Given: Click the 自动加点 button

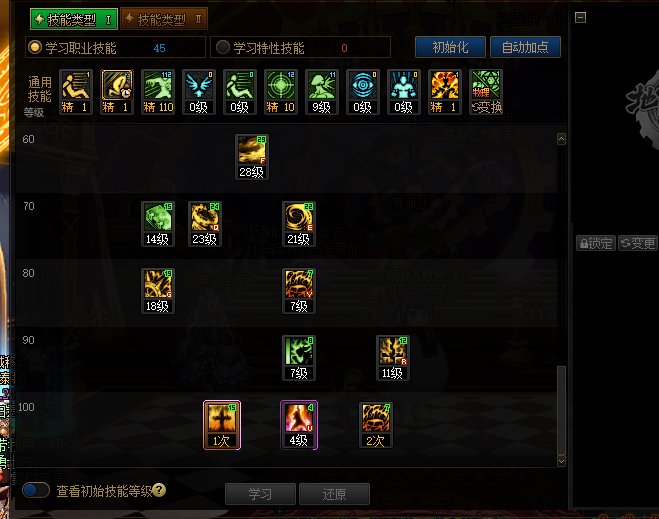Looking at the screenshot, I should click(525, 47).
